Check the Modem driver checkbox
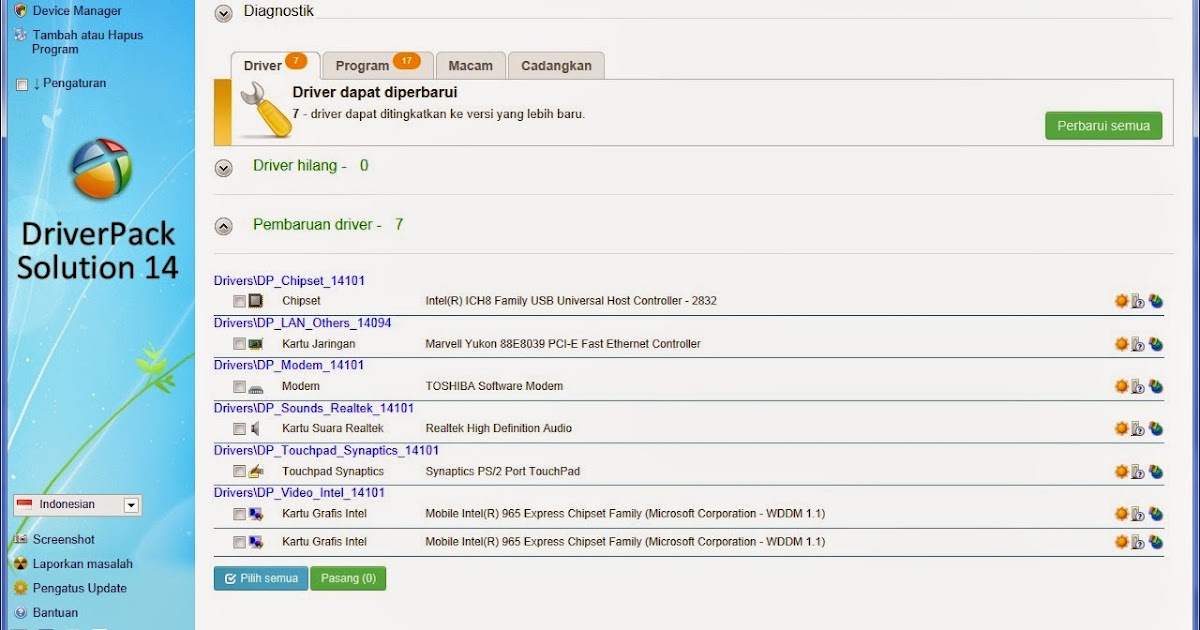Viewport: 1200px width, 630px height. tap(239, 387)
